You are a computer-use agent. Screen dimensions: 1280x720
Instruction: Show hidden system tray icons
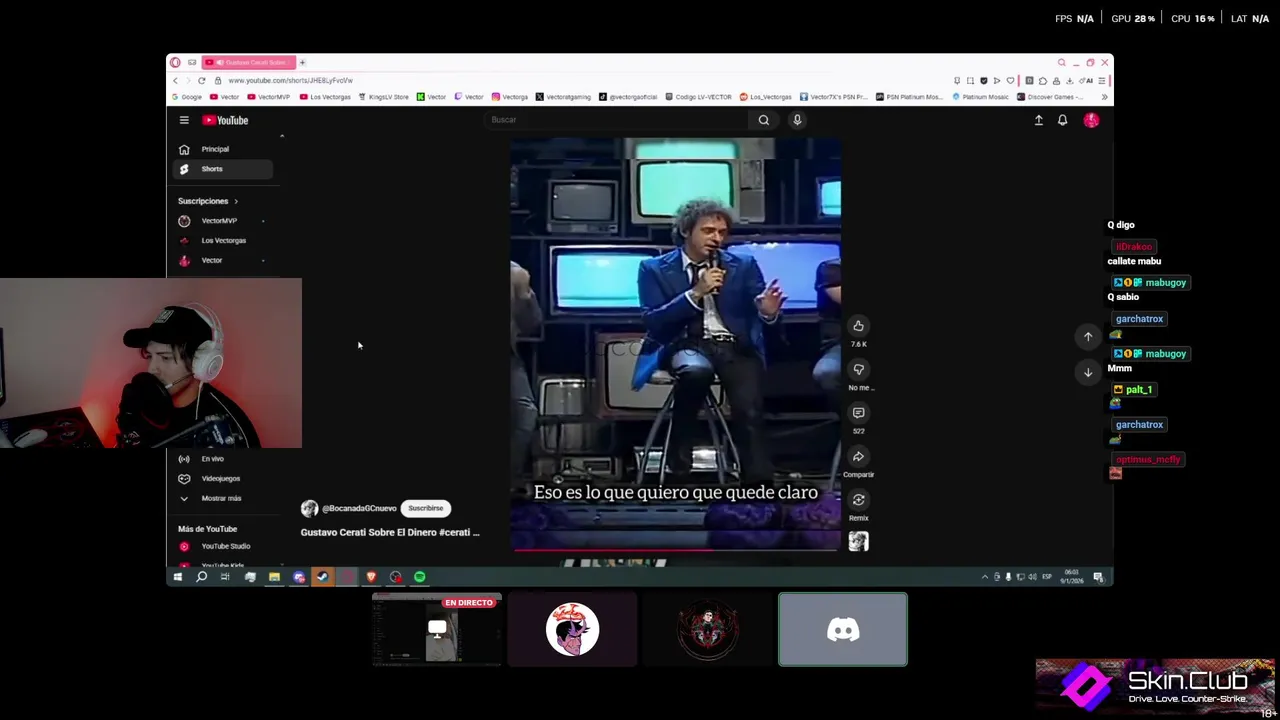point(984,577)
